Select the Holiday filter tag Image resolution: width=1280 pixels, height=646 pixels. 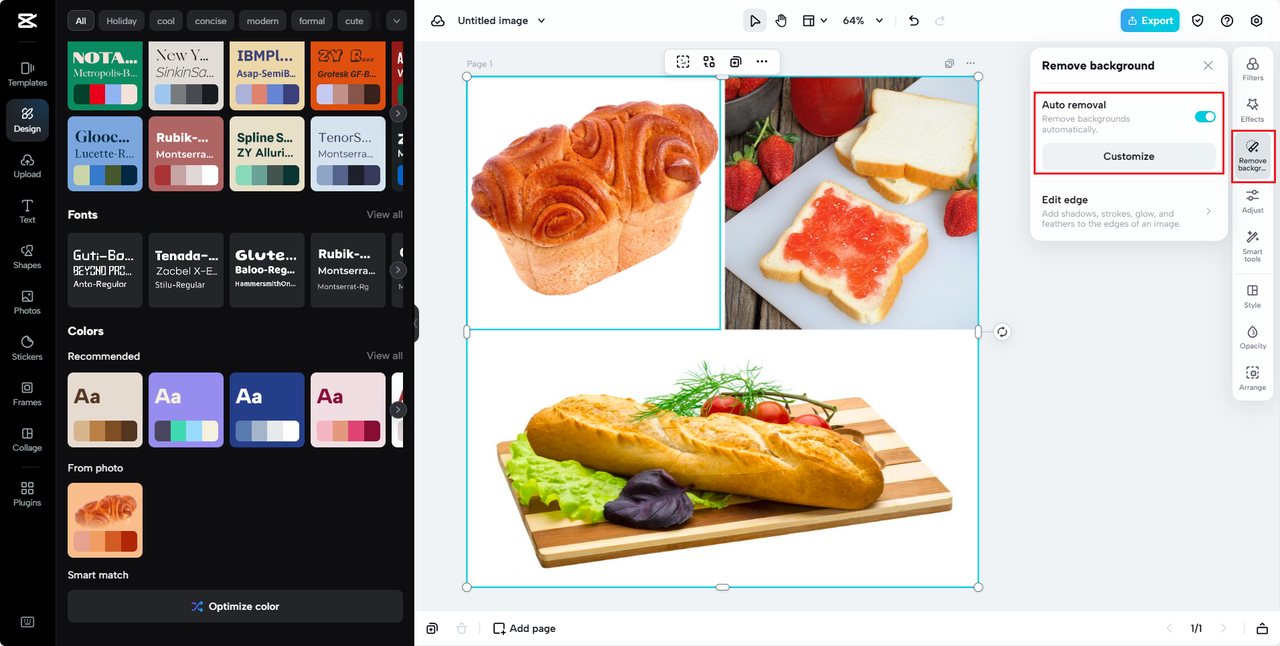(122, 20)
